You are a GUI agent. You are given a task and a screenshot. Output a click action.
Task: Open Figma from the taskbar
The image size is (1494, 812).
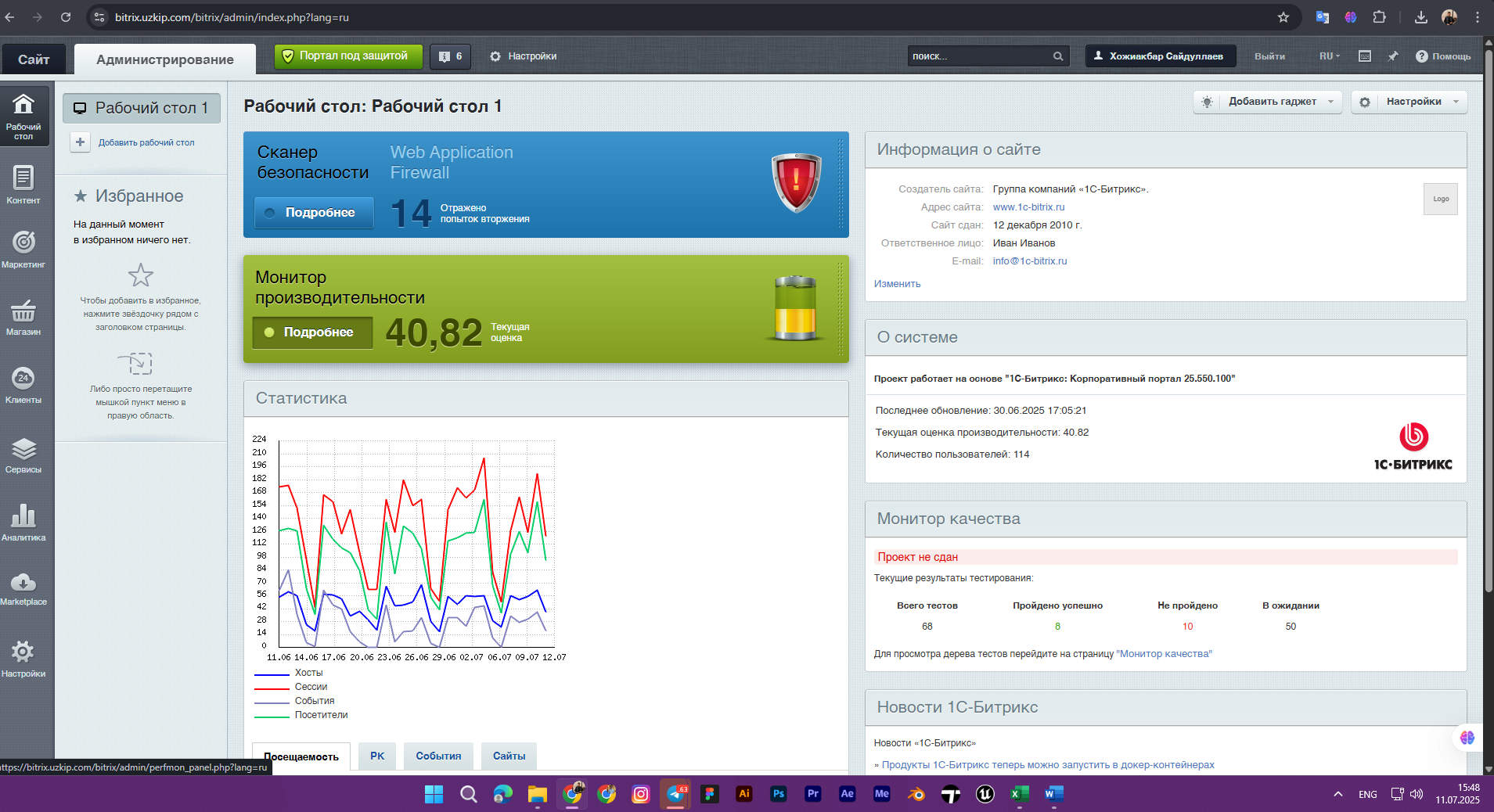[x=710, y=794]
